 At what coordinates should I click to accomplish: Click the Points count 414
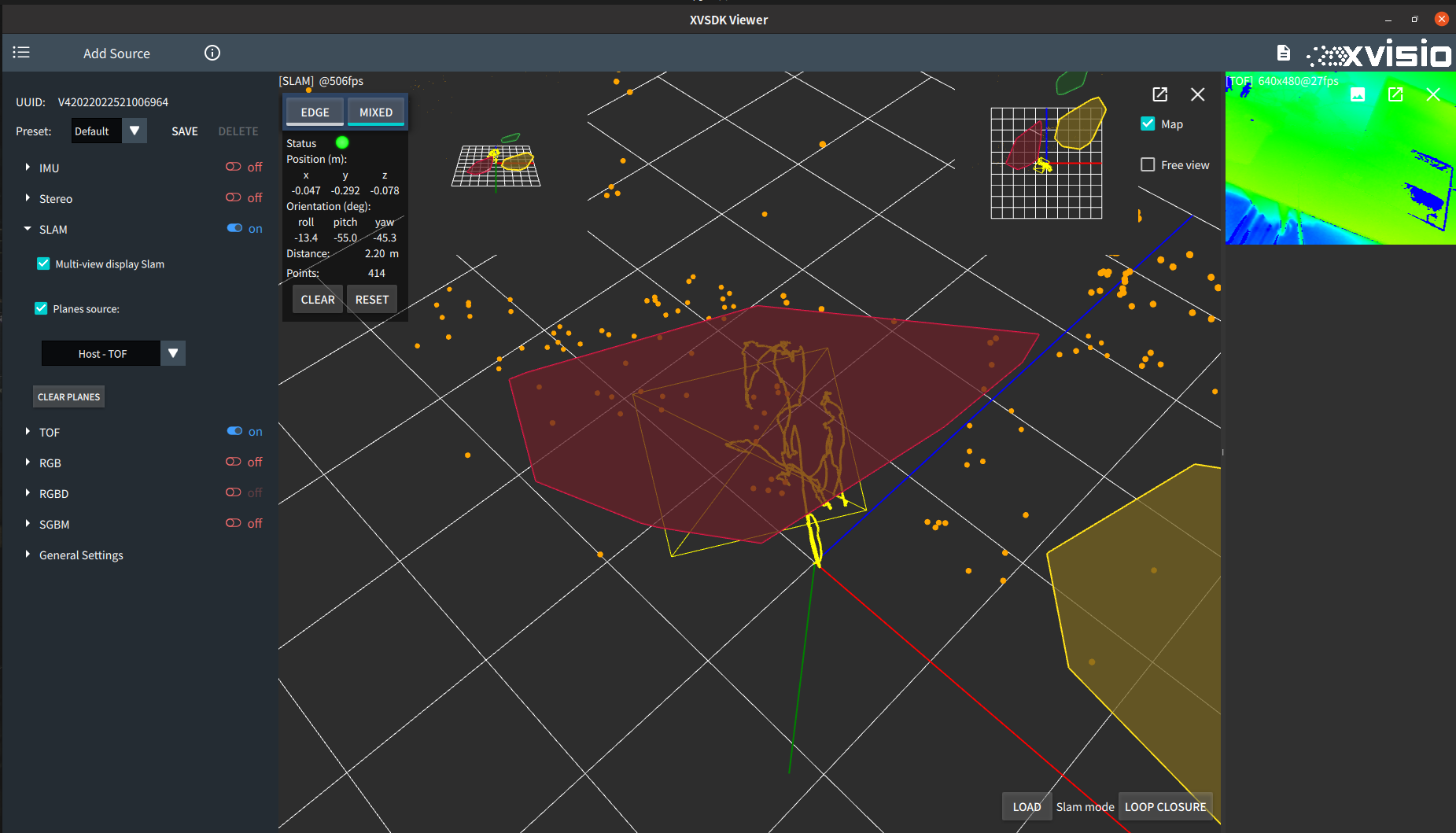click(377, 273)
